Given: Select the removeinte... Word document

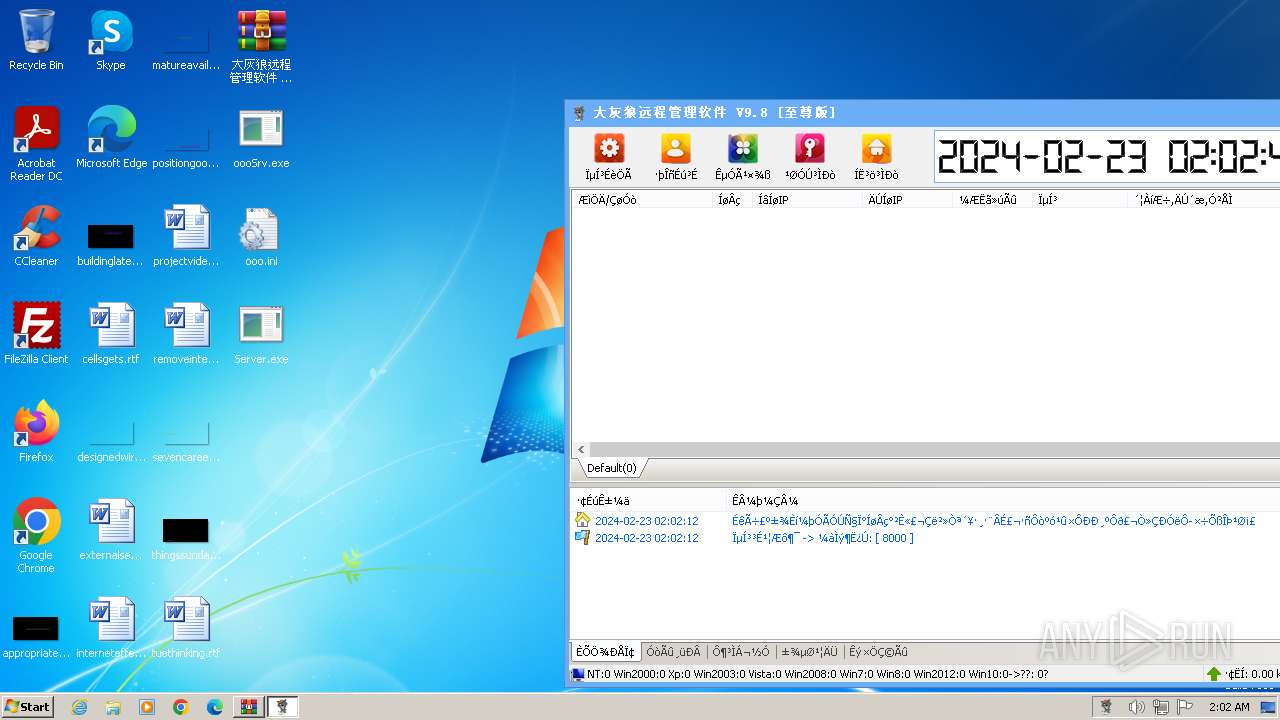Looking at the screenshot, I should click(x=186, y=334).
